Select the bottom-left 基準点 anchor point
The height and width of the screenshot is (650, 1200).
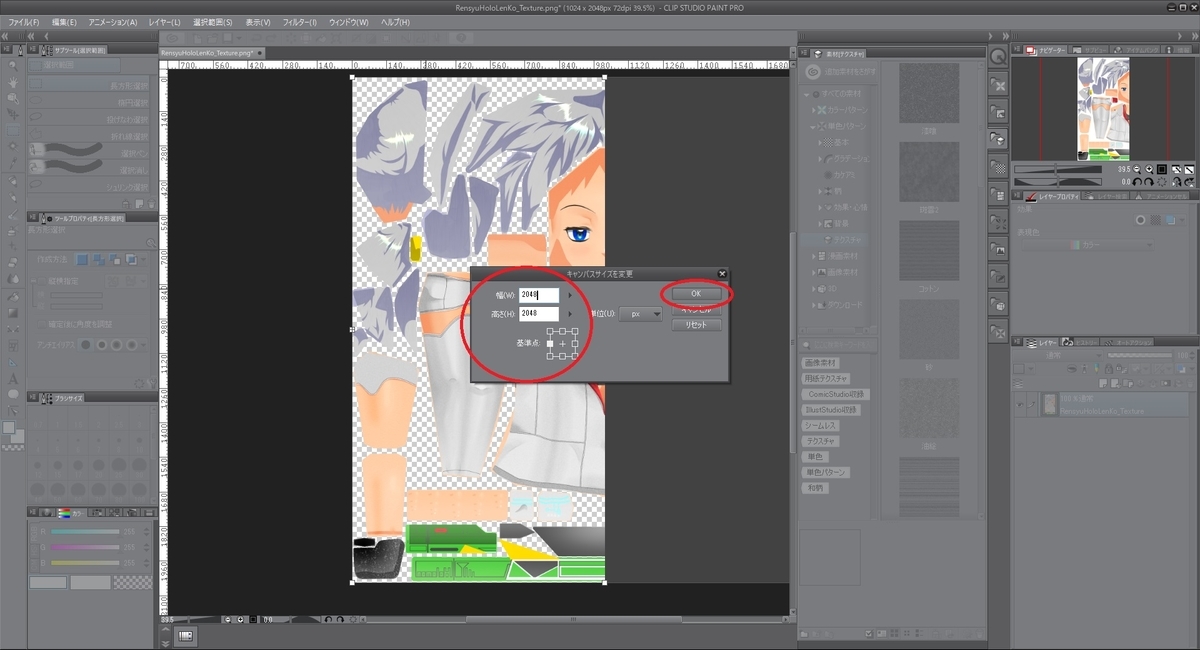pos(550,355)
